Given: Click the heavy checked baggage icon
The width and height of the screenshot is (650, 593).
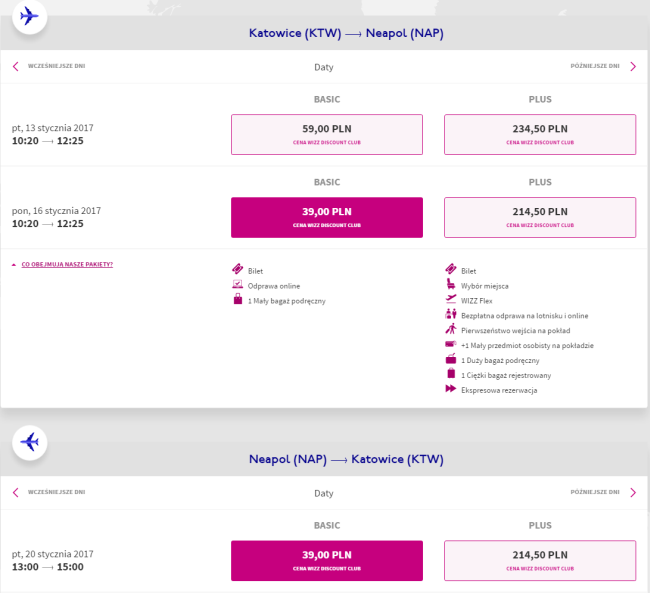Looking at the screenshot, I should pyautogui.click(x=451, y=374).
